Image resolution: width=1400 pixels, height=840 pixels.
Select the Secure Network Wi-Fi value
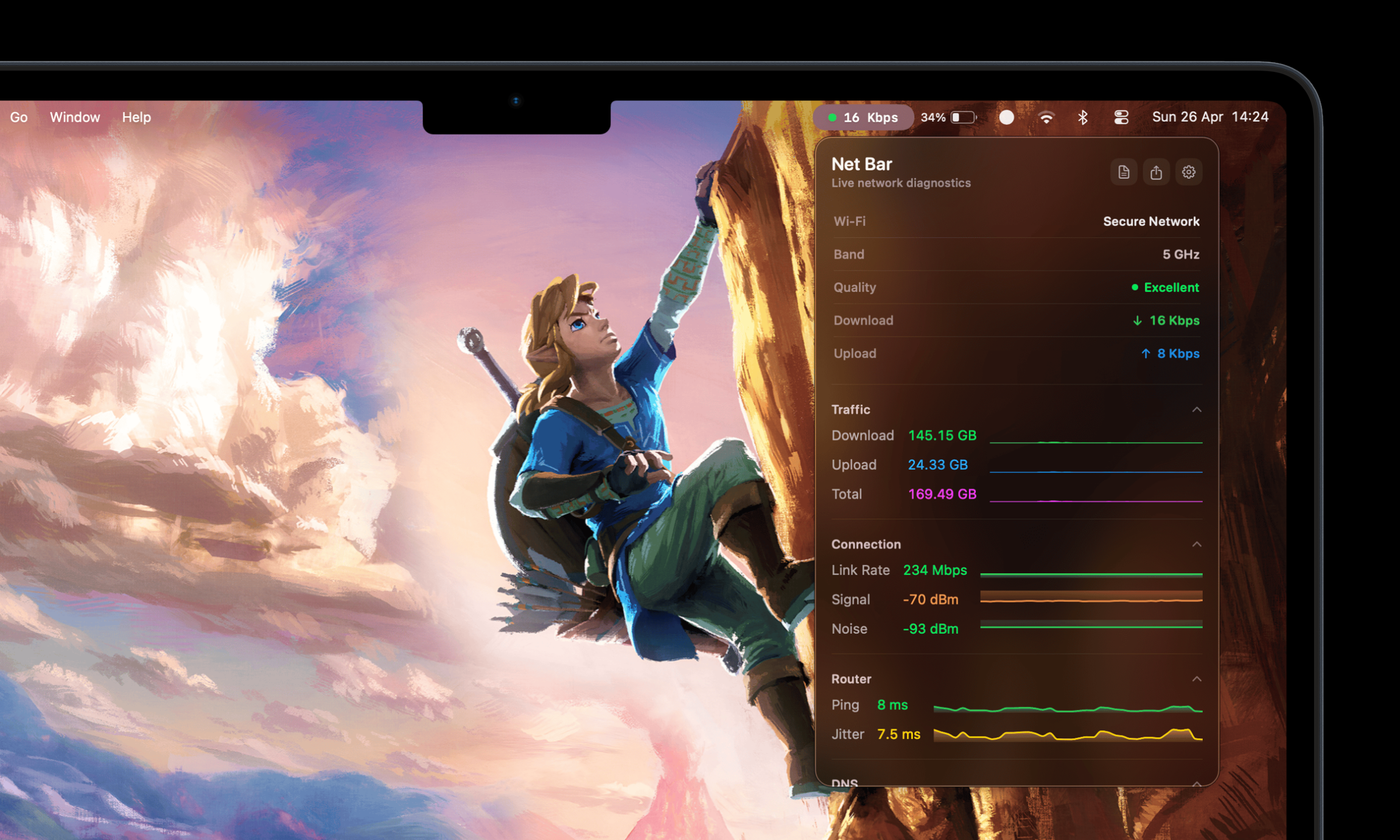pyautogui.click(x=1150, y=221)
